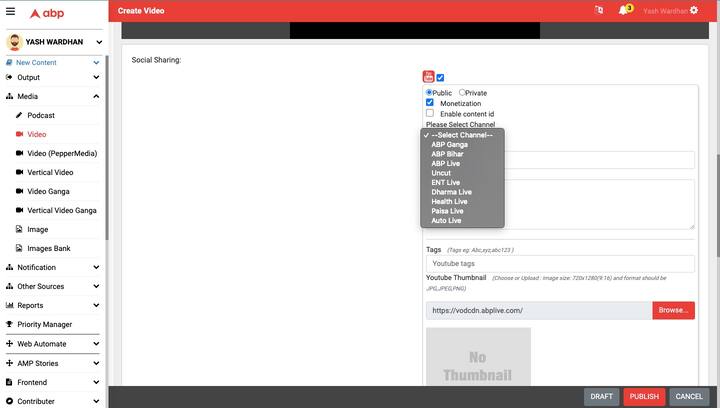Image resolution: width=720 pixels, height=408 pixels.
Task: Click the Vertical Video Ganga camera icon
Action: pyautogui.click(x=19, y=210)
